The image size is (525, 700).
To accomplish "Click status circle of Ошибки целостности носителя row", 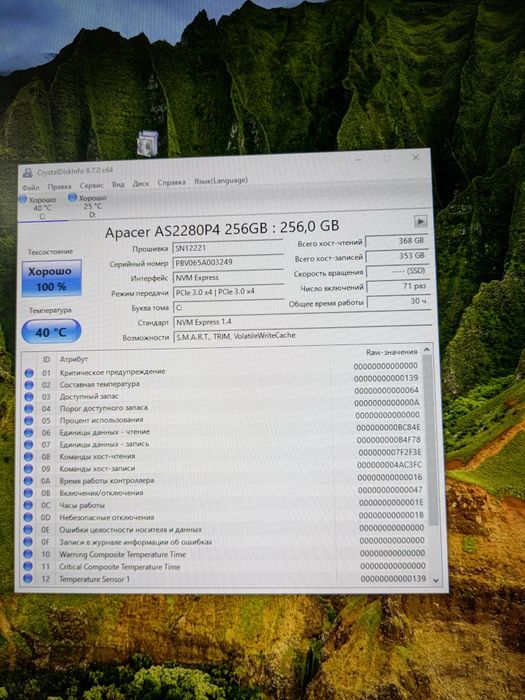I will click(28, 529).
